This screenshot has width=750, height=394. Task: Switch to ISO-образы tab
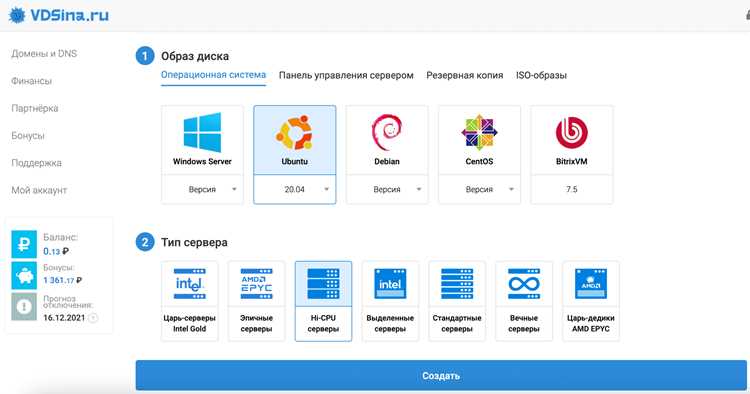tap(541, 76)
